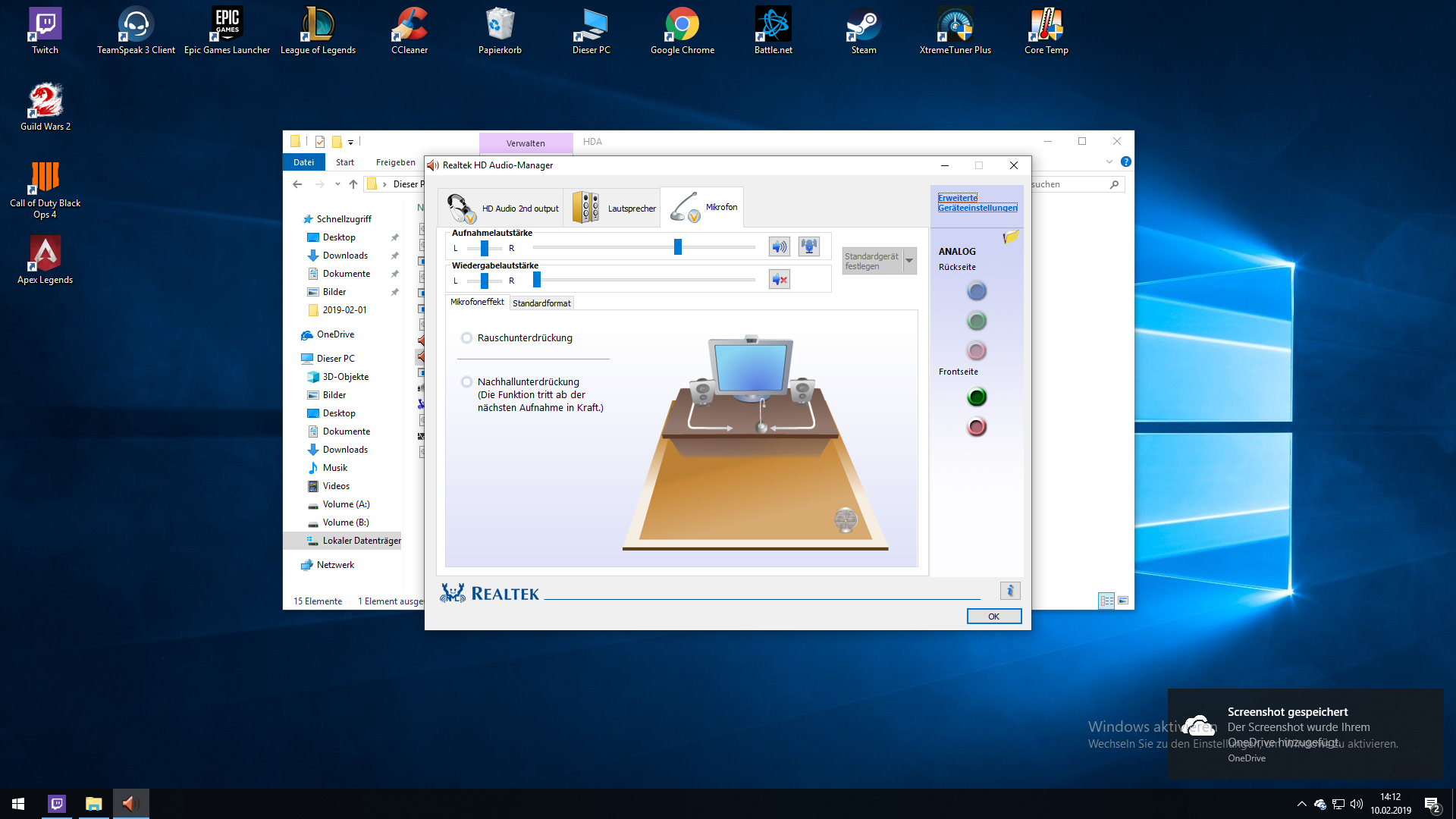Open Standardgerät festlegen dropdown
This screenshot has height=819, width=1456.
point(909,261)
